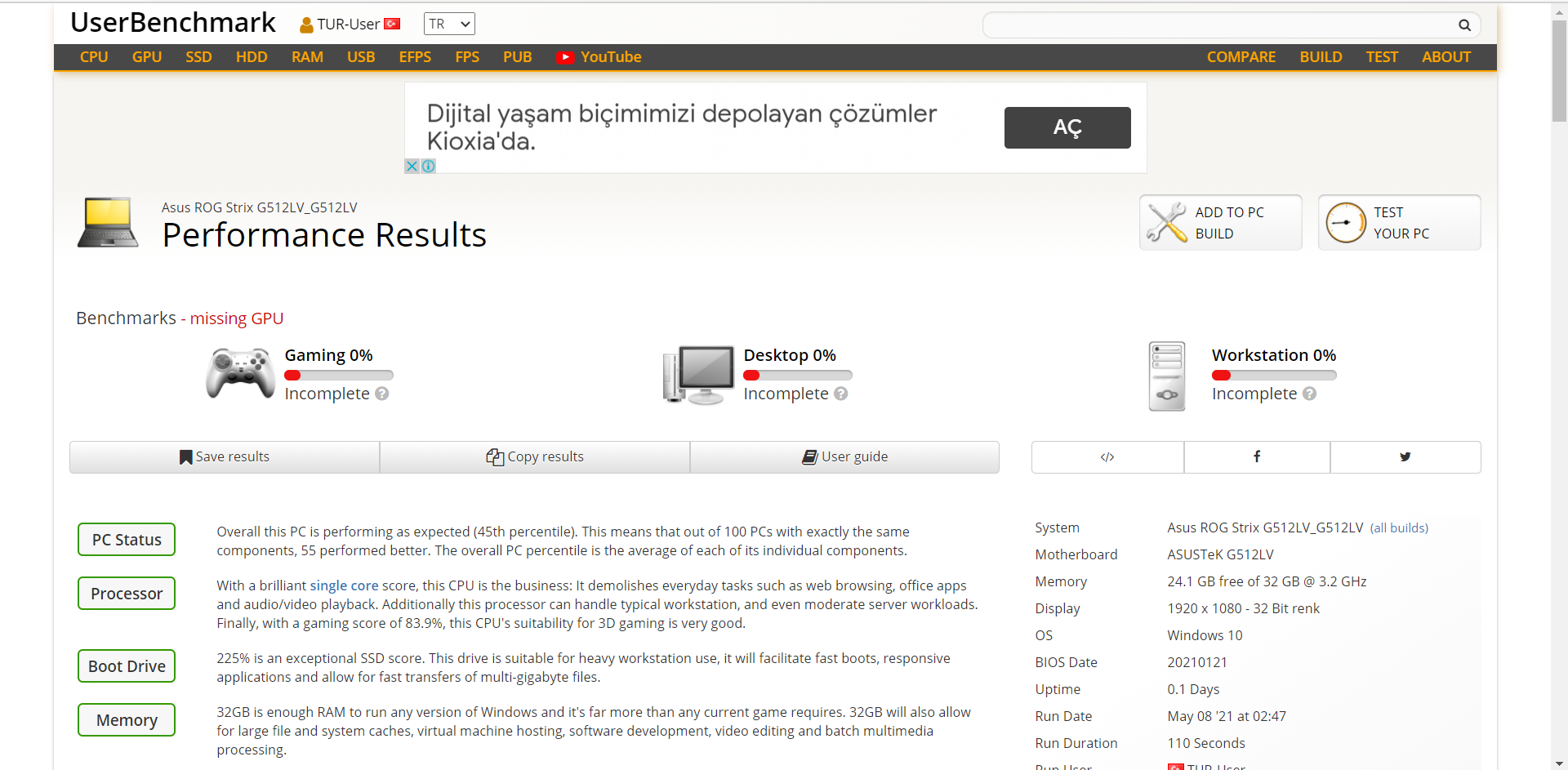1568x770 pixels.
Task: Click the laptop icon beside Performance Results
Action: click(x=108, y=222)
